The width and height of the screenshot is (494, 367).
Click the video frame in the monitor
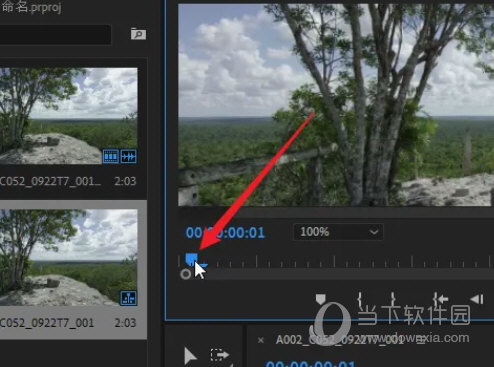click(336, 105)
